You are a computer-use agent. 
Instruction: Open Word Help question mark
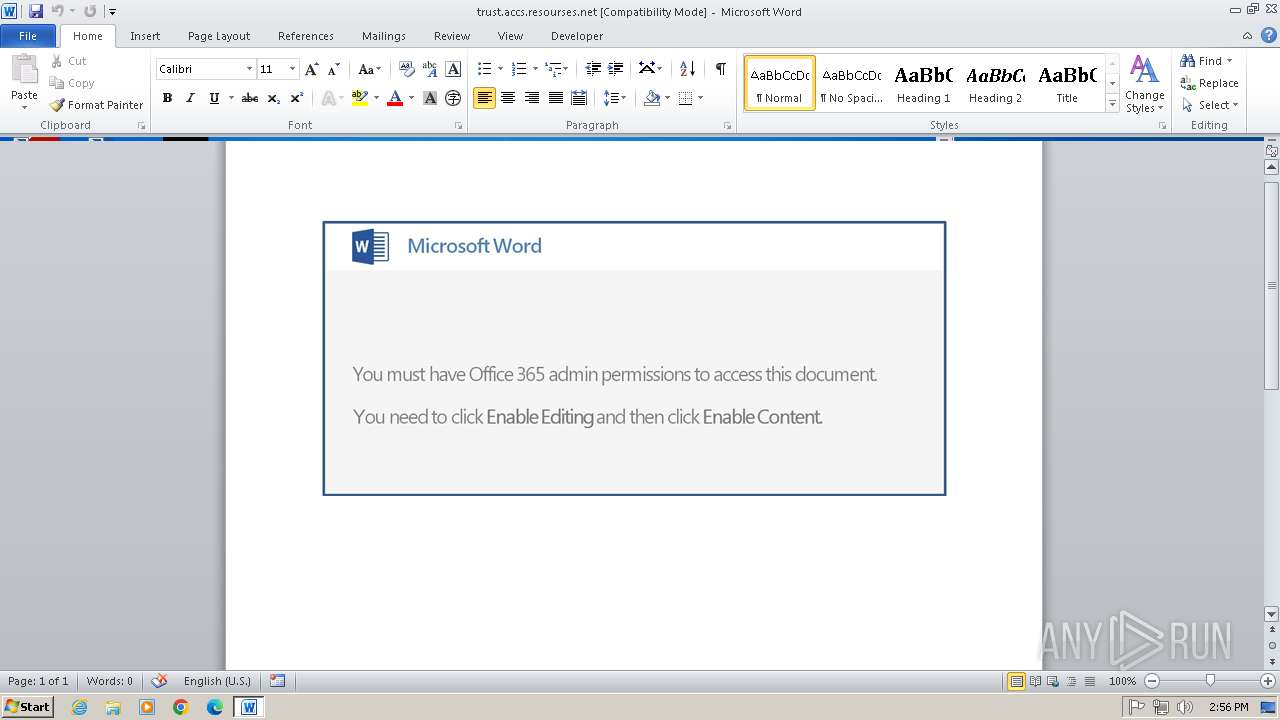[1269, 35]
